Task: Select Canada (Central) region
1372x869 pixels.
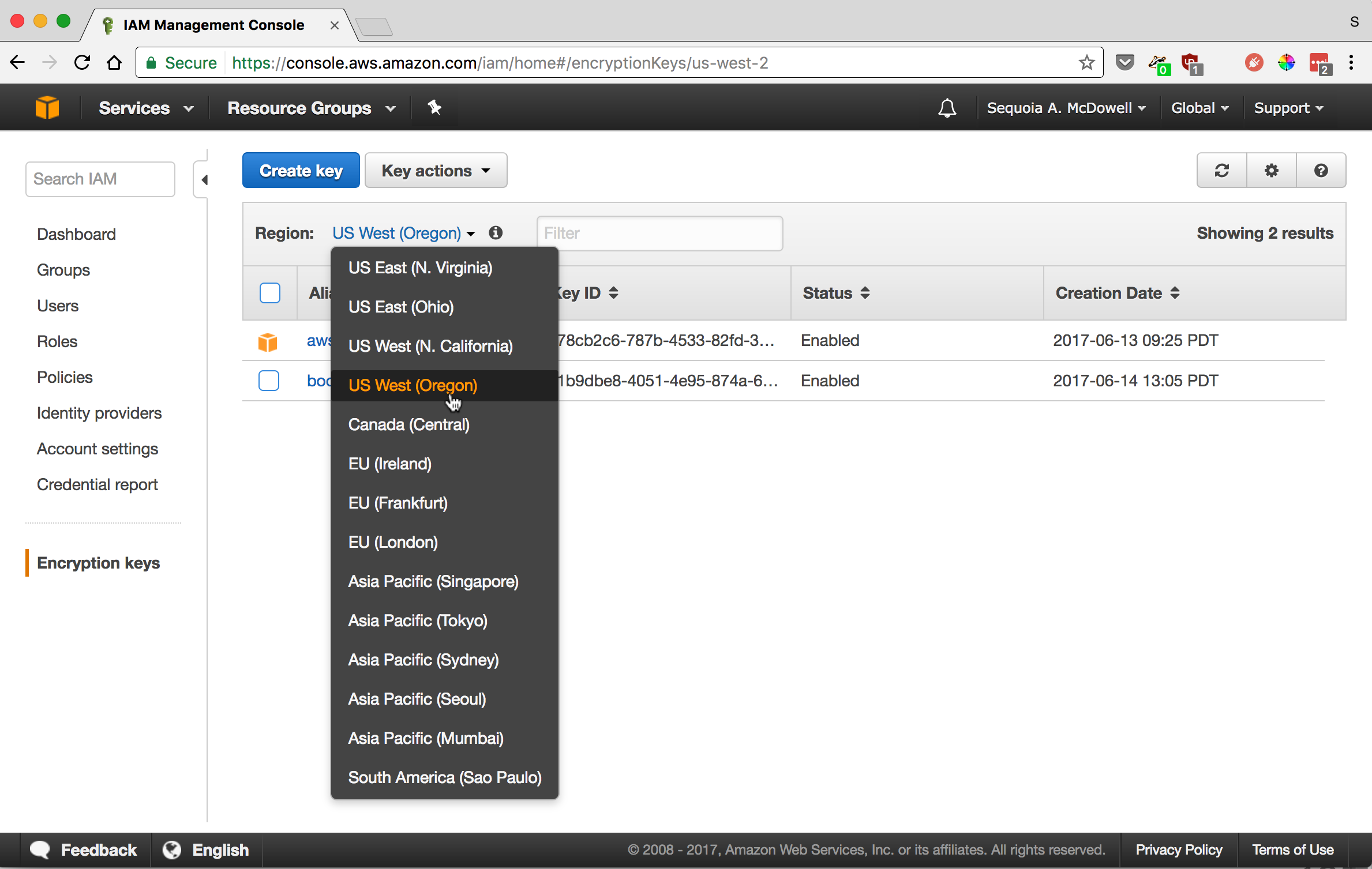Action: point(444,424)
